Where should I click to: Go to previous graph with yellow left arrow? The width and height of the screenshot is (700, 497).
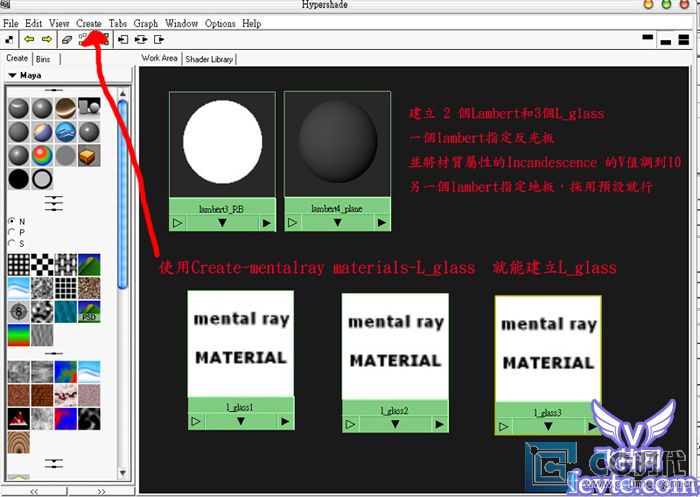tap(29, 39)
